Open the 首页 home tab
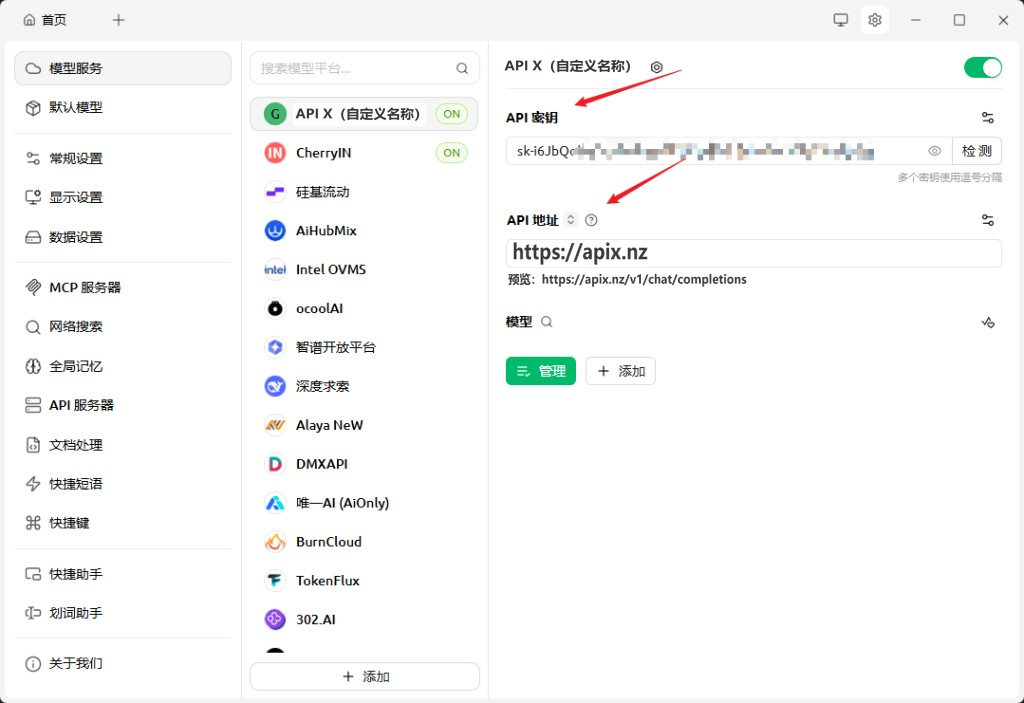This screenshot has height=703, width=1024. [45, 20]
